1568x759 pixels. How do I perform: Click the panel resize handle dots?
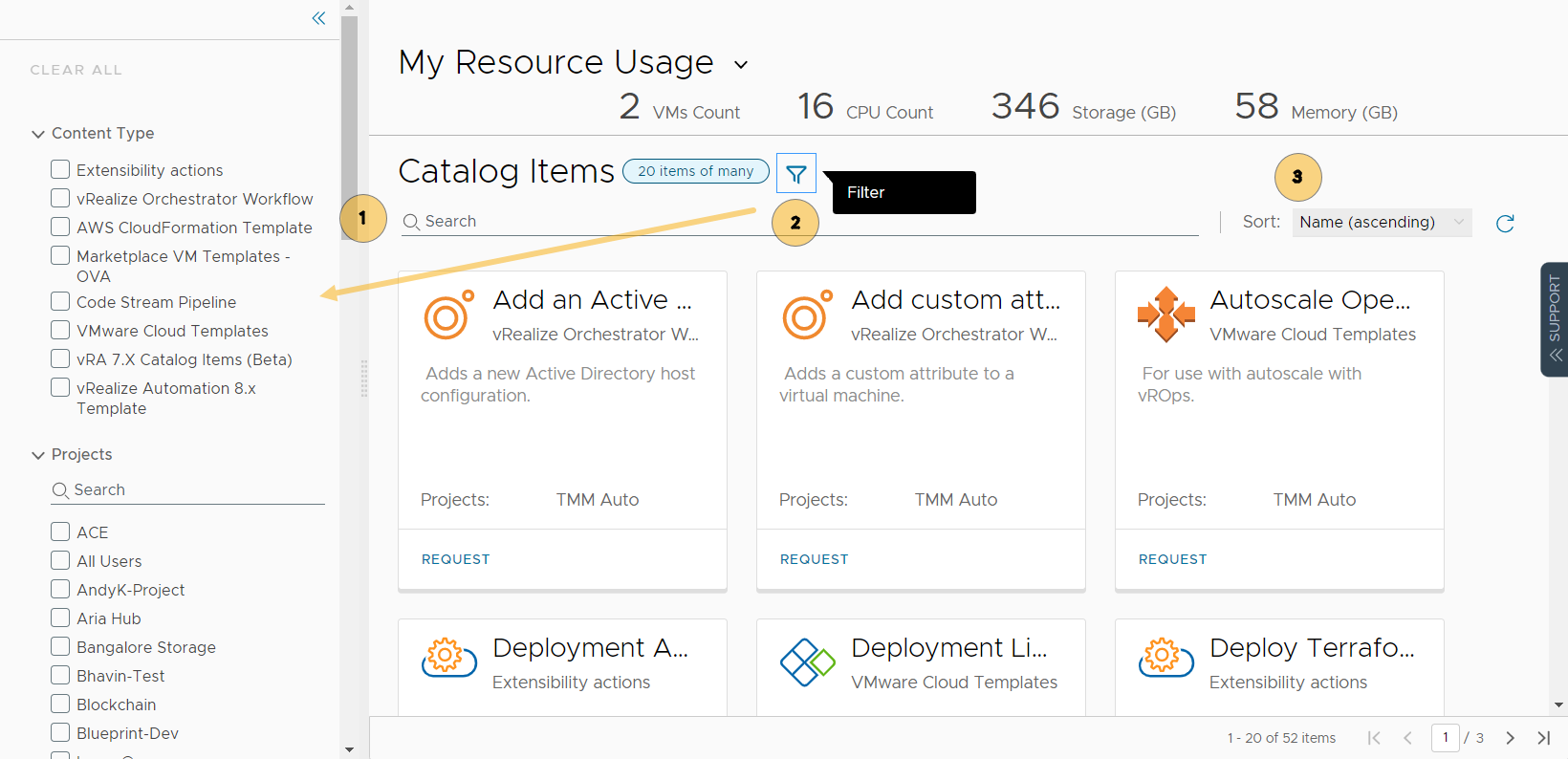coord(363,379)
